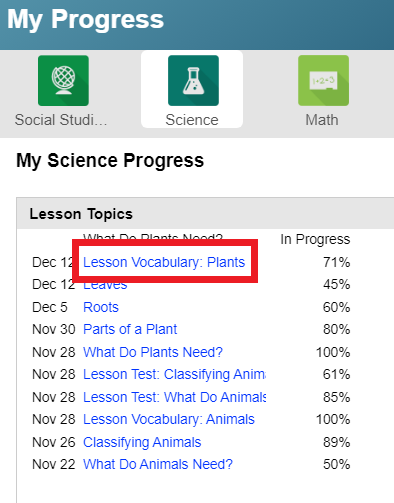Viewport: 394px width, 503px height.
Task: Open the Lesson Vocabulary: Animals link
Action: tap(169, 419)
